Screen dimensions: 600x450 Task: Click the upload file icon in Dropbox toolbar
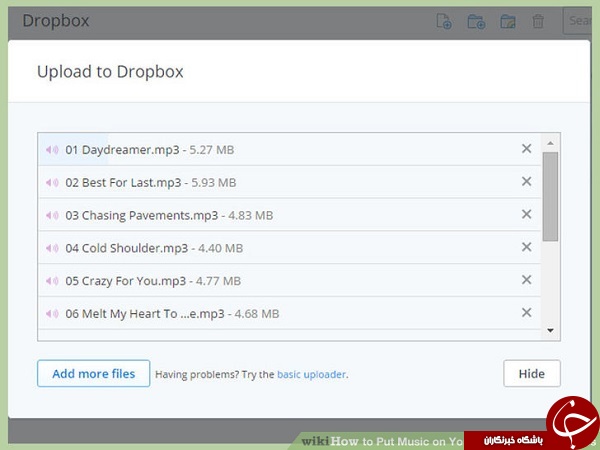[x=444, y=21]
